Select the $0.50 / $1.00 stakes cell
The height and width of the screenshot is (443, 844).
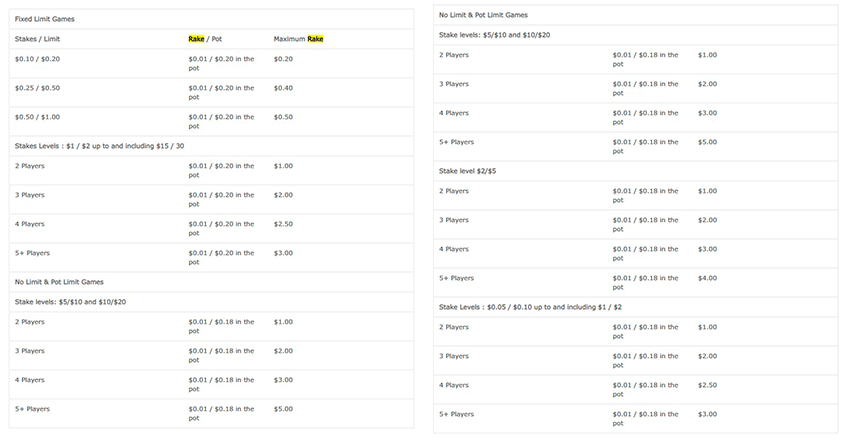click(37, 117)
